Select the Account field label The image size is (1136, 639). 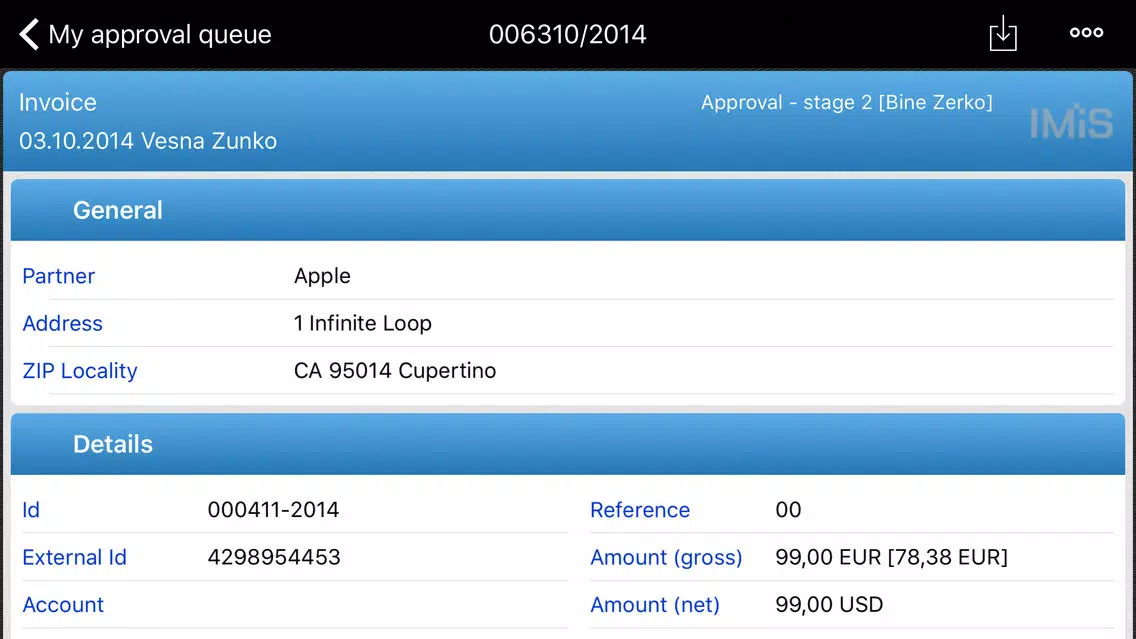pos(63,605)
